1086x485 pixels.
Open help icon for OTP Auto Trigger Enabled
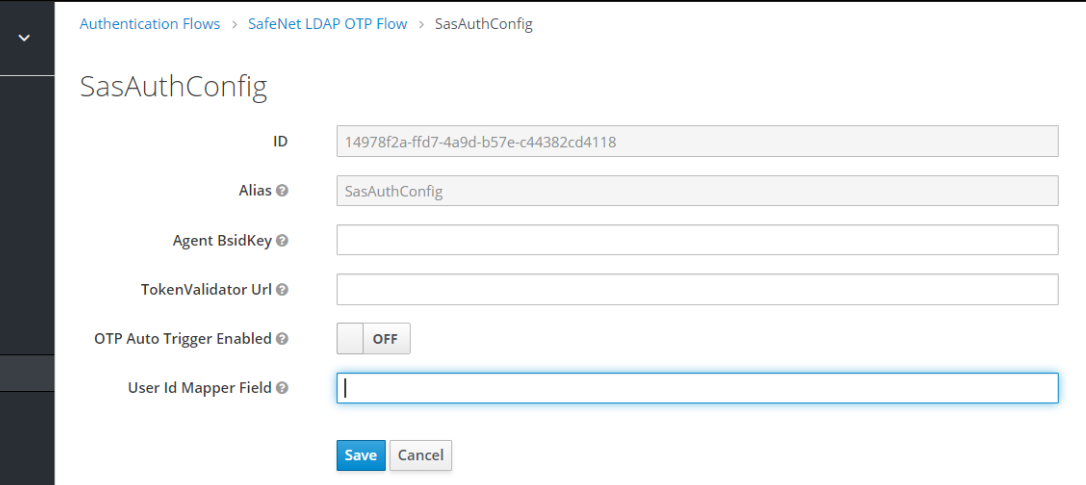click(282, 339)
